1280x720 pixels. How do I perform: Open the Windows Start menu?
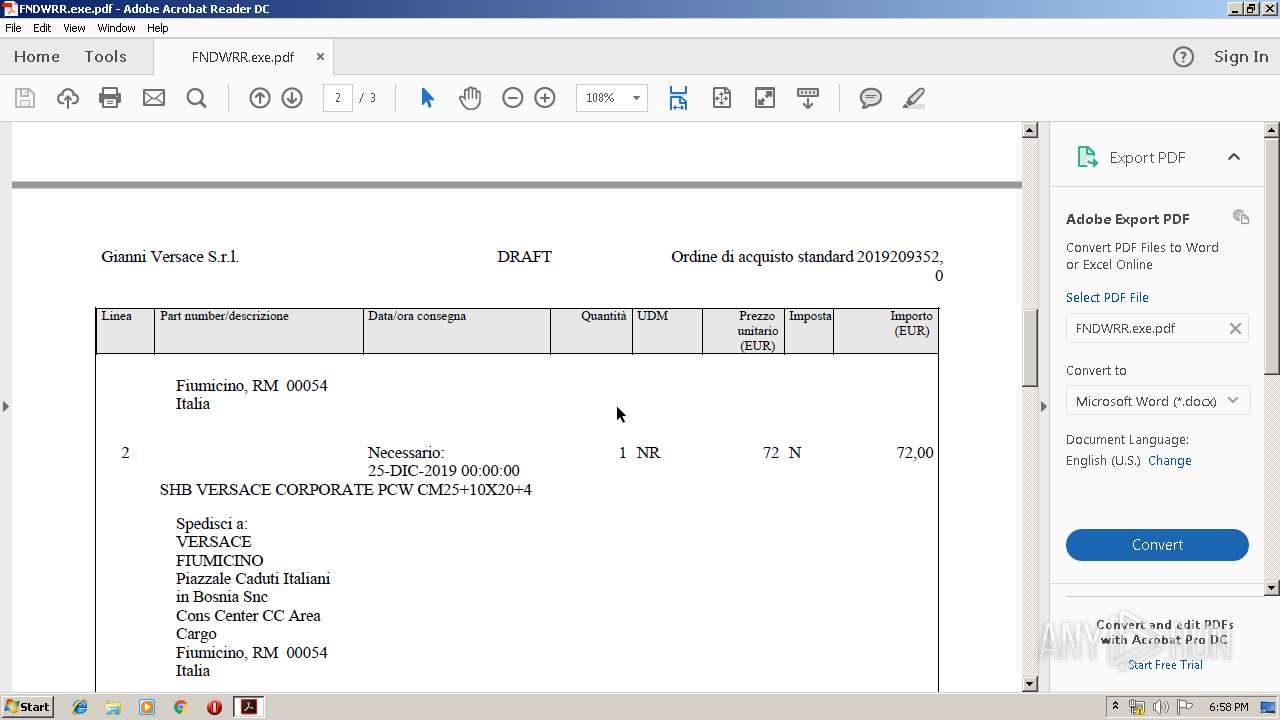[x=28, y=707]
